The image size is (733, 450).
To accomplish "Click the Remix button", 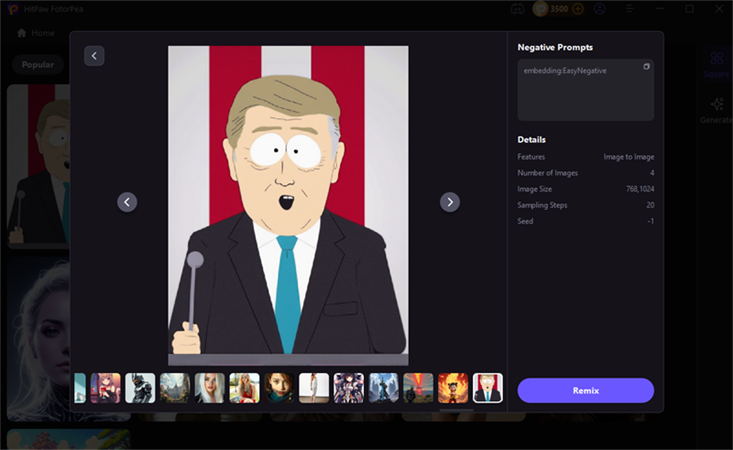I will 585,391.
